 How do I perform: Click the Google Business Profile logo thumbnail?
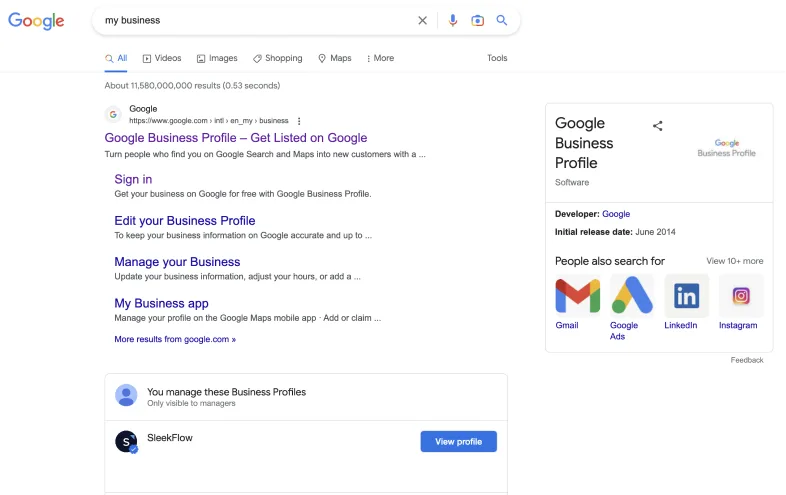[x=726, y=148]
